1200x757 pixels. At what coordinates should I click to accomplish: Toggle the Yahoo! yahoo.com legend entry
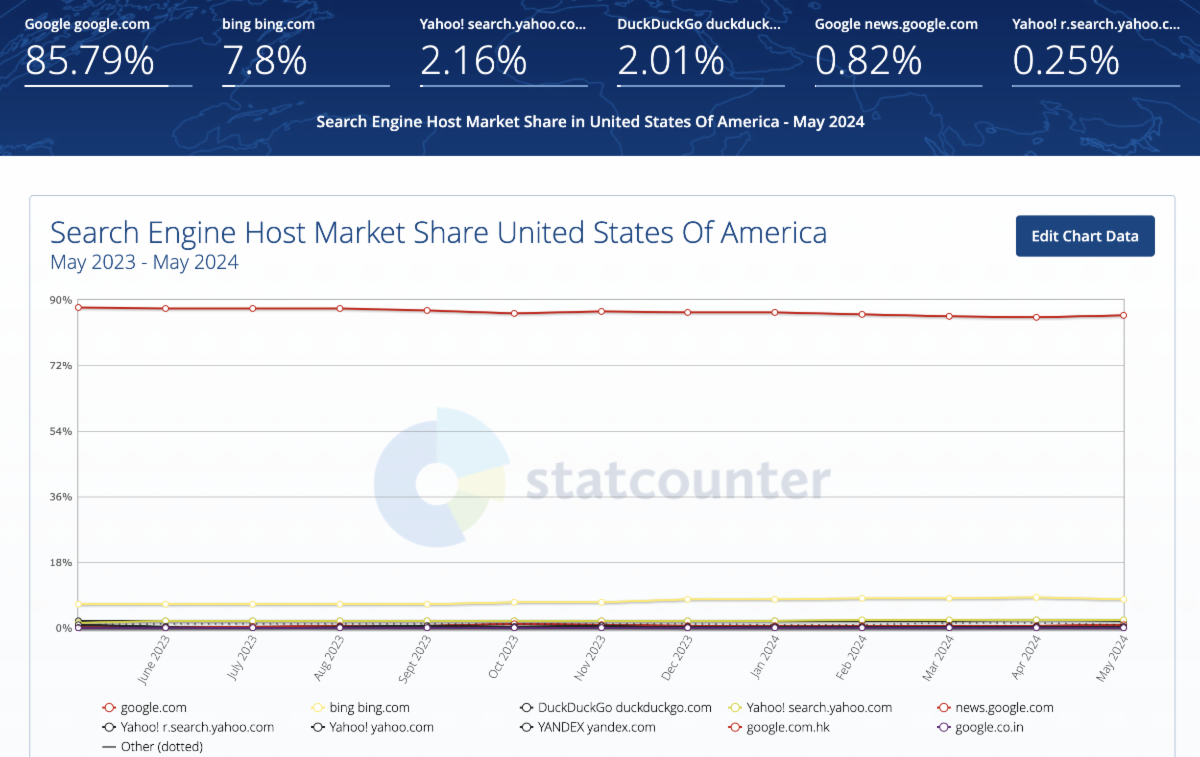(381, 727)
